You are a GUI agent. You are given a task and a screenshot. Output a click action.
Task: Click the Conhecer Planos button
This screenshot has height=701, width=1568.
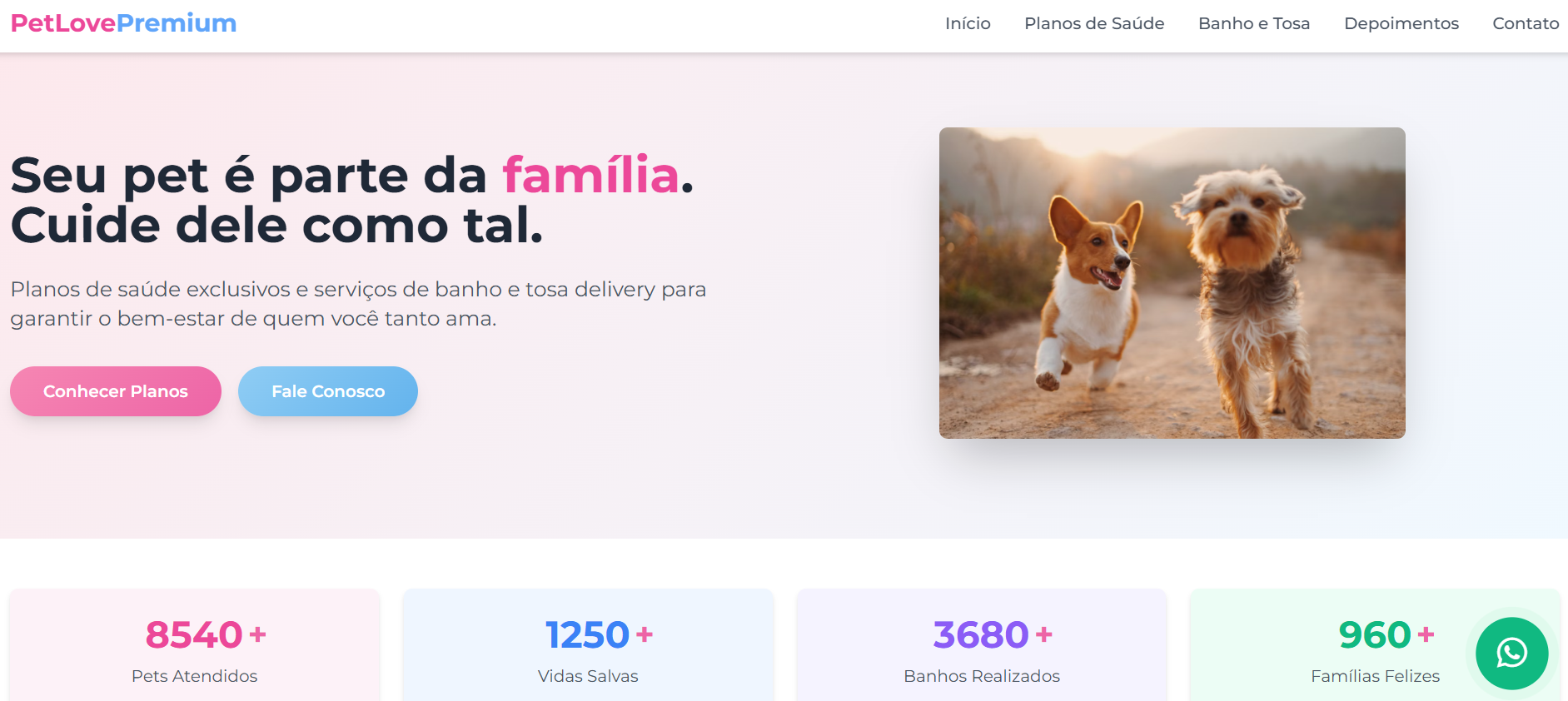click(116, 391)
